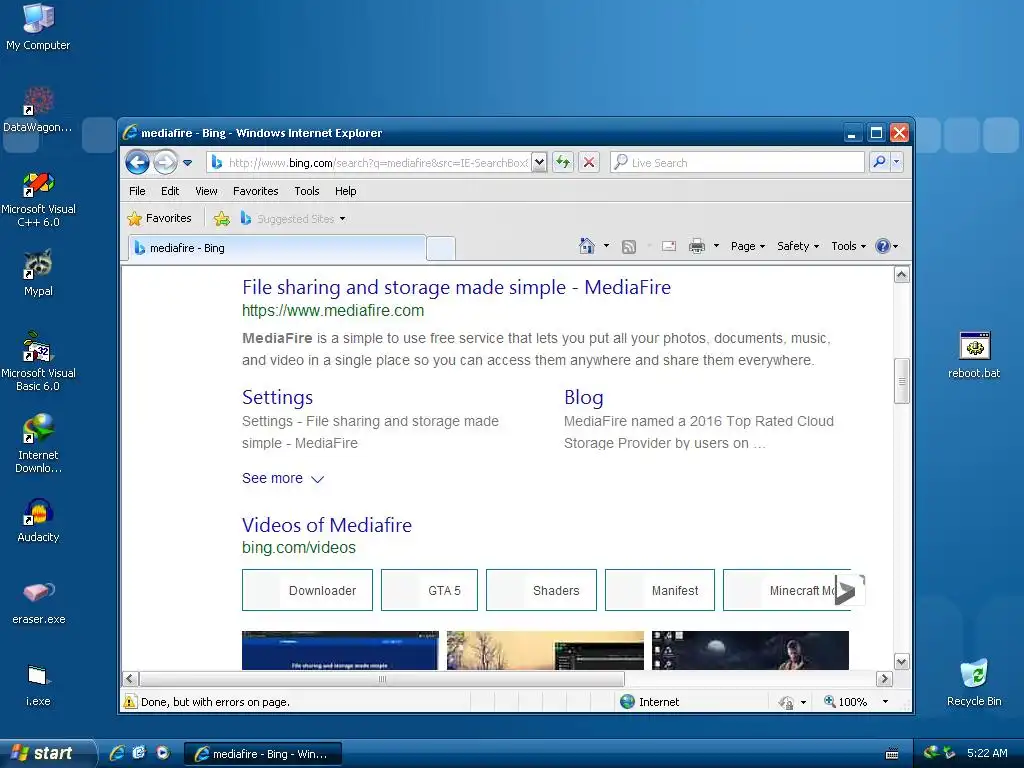The width and height of the screenshot is (1024, 768).
Task: Click the Favorites star button
Action: coord(159,218)
